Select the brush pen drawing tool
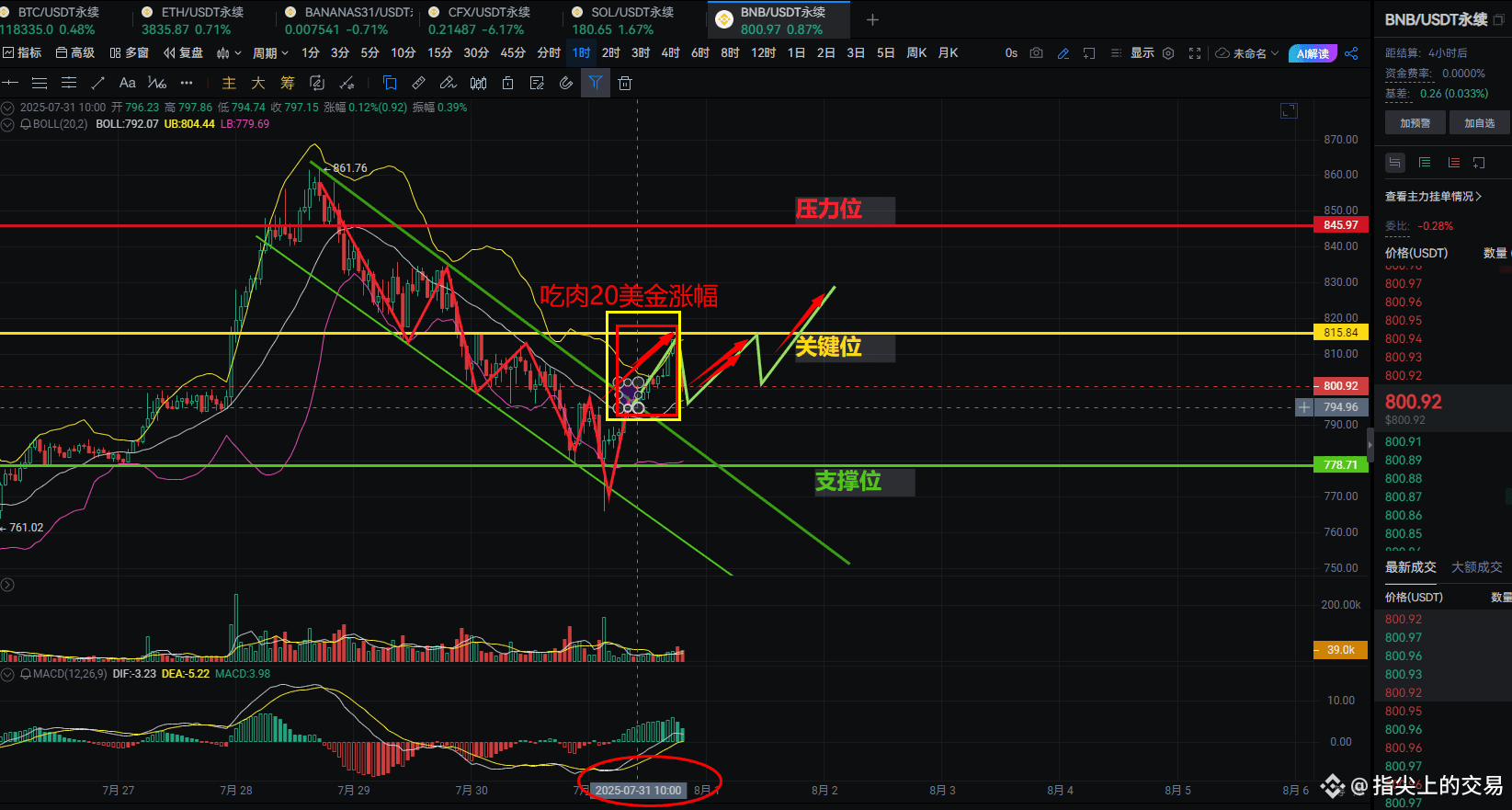 (x=449, y=83)
